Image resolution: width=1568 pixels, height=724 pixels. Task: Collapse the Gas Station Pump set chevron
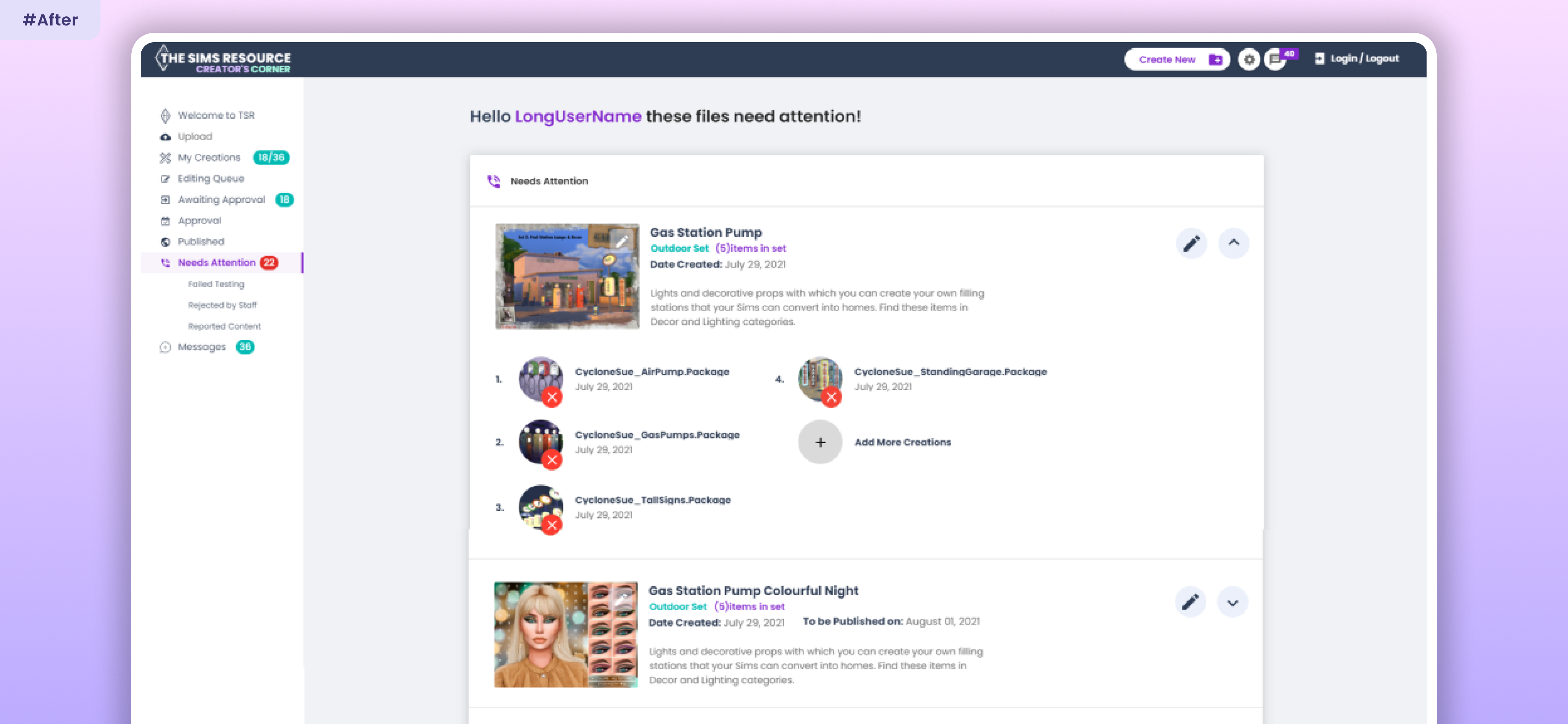1233,243
